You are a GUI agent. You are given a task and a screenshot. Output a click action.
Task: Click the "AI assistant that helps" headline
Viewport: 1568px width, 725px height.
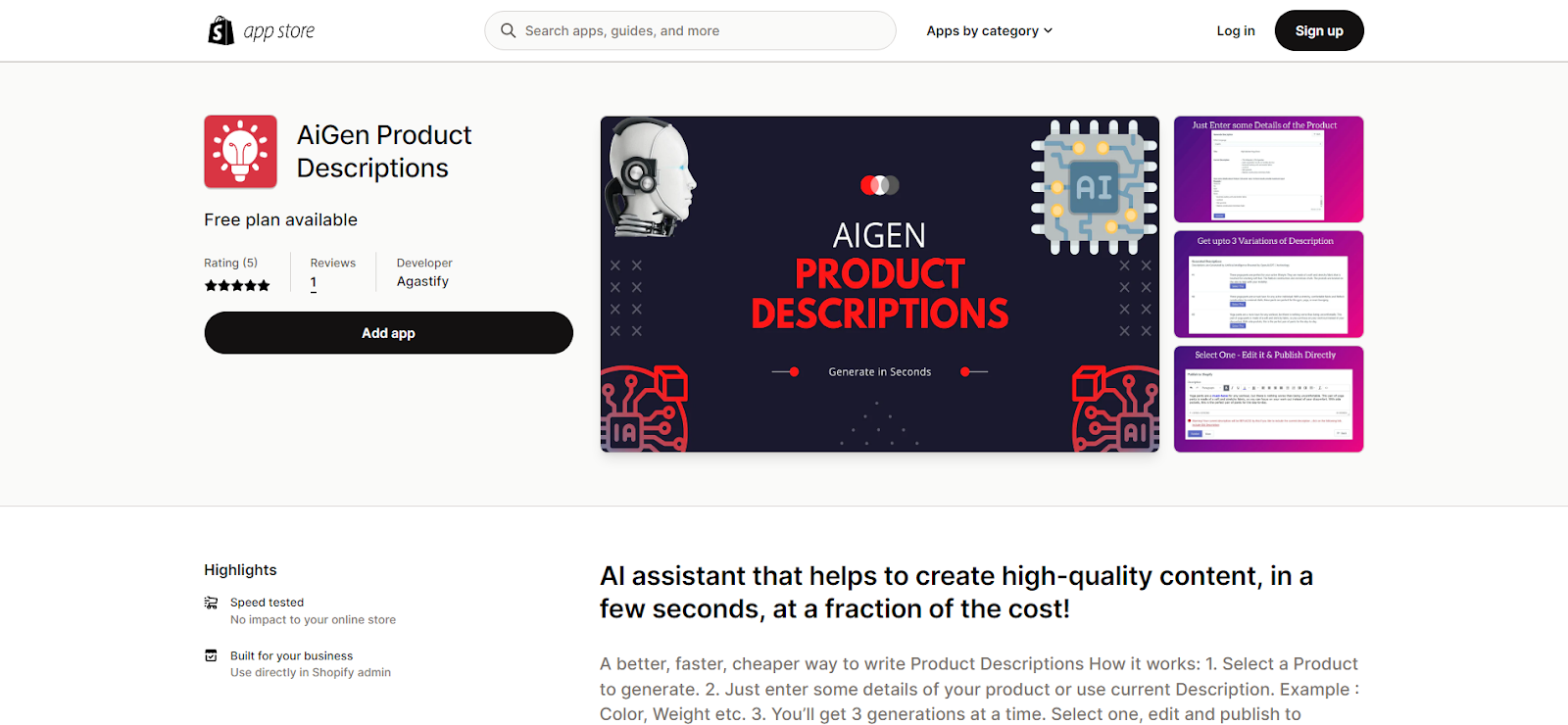click(956, 592)
